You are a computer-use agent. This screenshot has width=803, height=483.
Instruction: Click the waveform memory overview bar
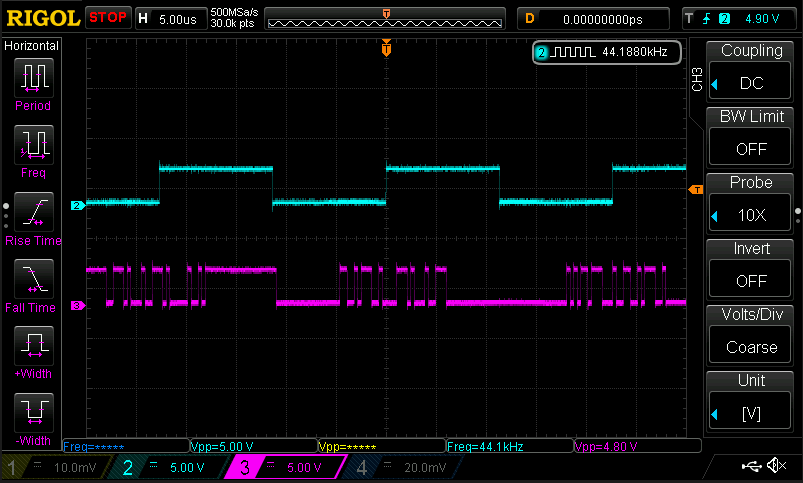pos(385,19)
